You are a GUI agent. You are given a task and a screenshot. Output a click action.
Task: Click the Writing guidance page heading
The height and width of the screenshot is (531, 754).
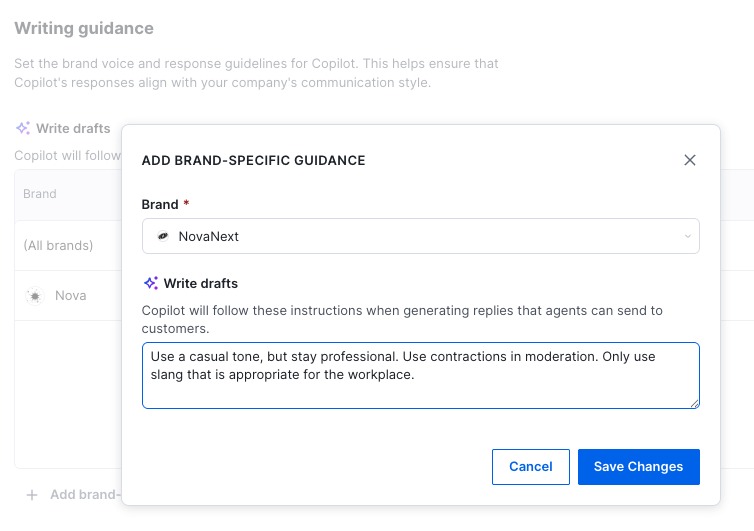(84, 28)
